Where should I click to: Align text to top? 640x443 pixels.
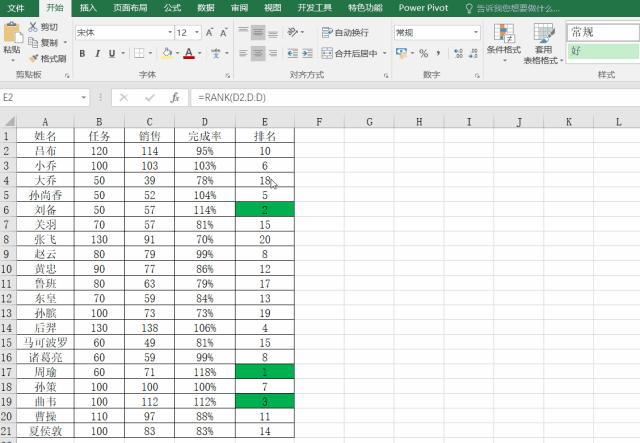pyautogui.click(x=243, y=32)
